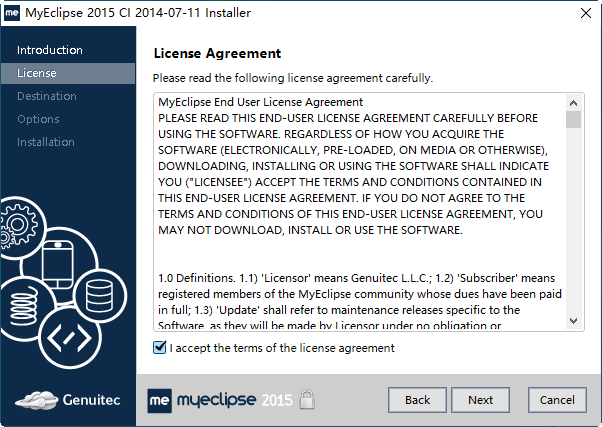Click the database cylinder icon in sidebar
The image size is (602, 427).
(98, 296)
